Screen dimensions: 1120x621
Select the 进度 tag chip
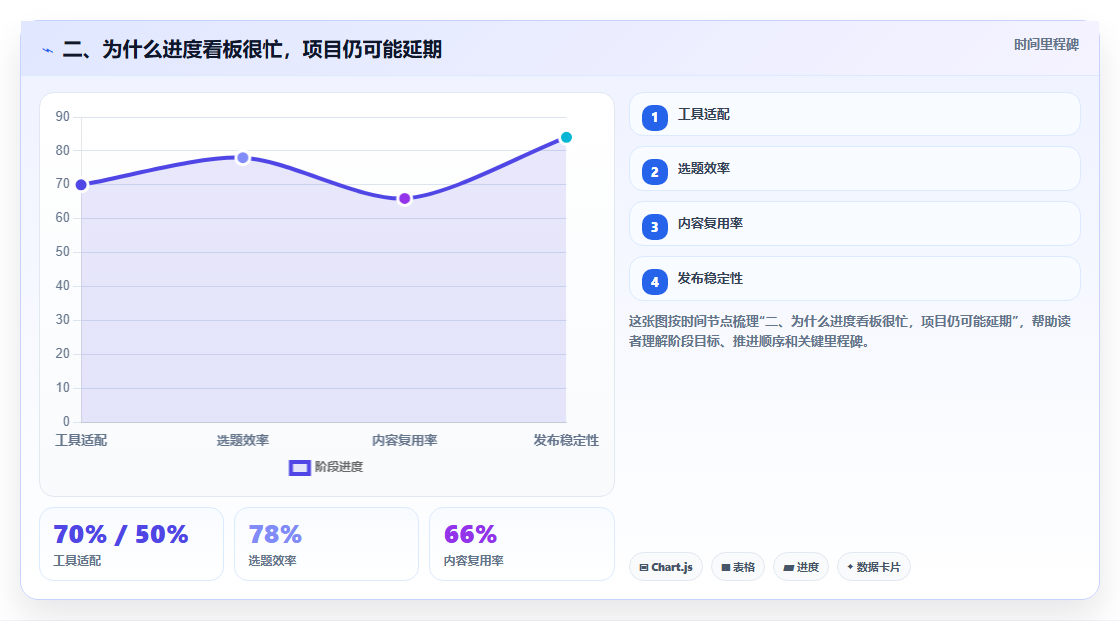[801, 567]
